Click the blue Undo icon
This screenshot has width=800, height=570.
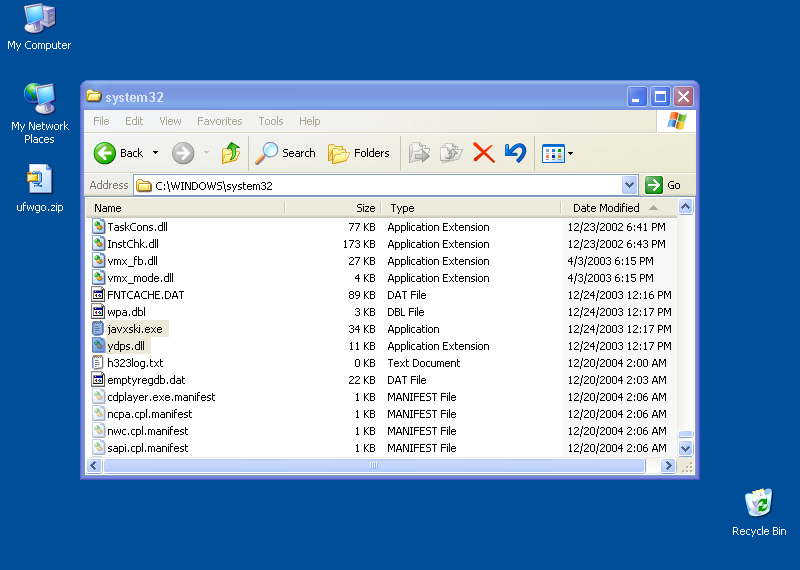coord(515,153)
